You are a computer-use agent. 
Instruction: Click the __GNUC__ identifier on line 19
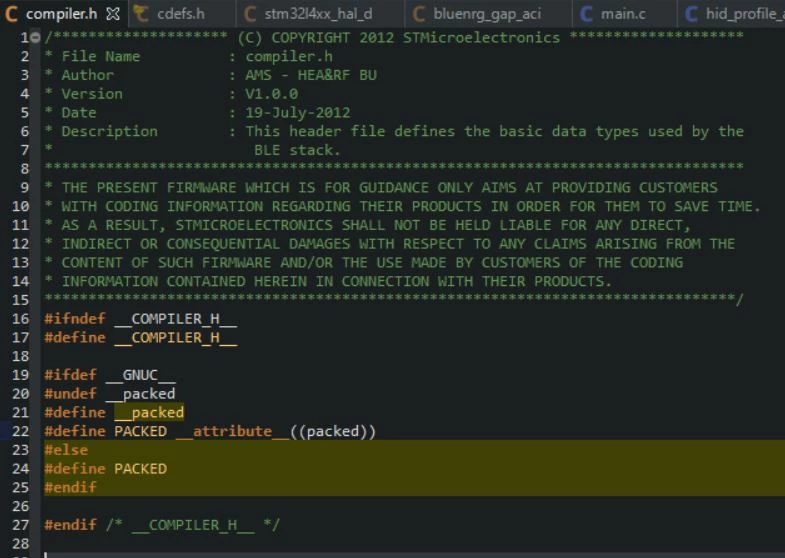141,375
